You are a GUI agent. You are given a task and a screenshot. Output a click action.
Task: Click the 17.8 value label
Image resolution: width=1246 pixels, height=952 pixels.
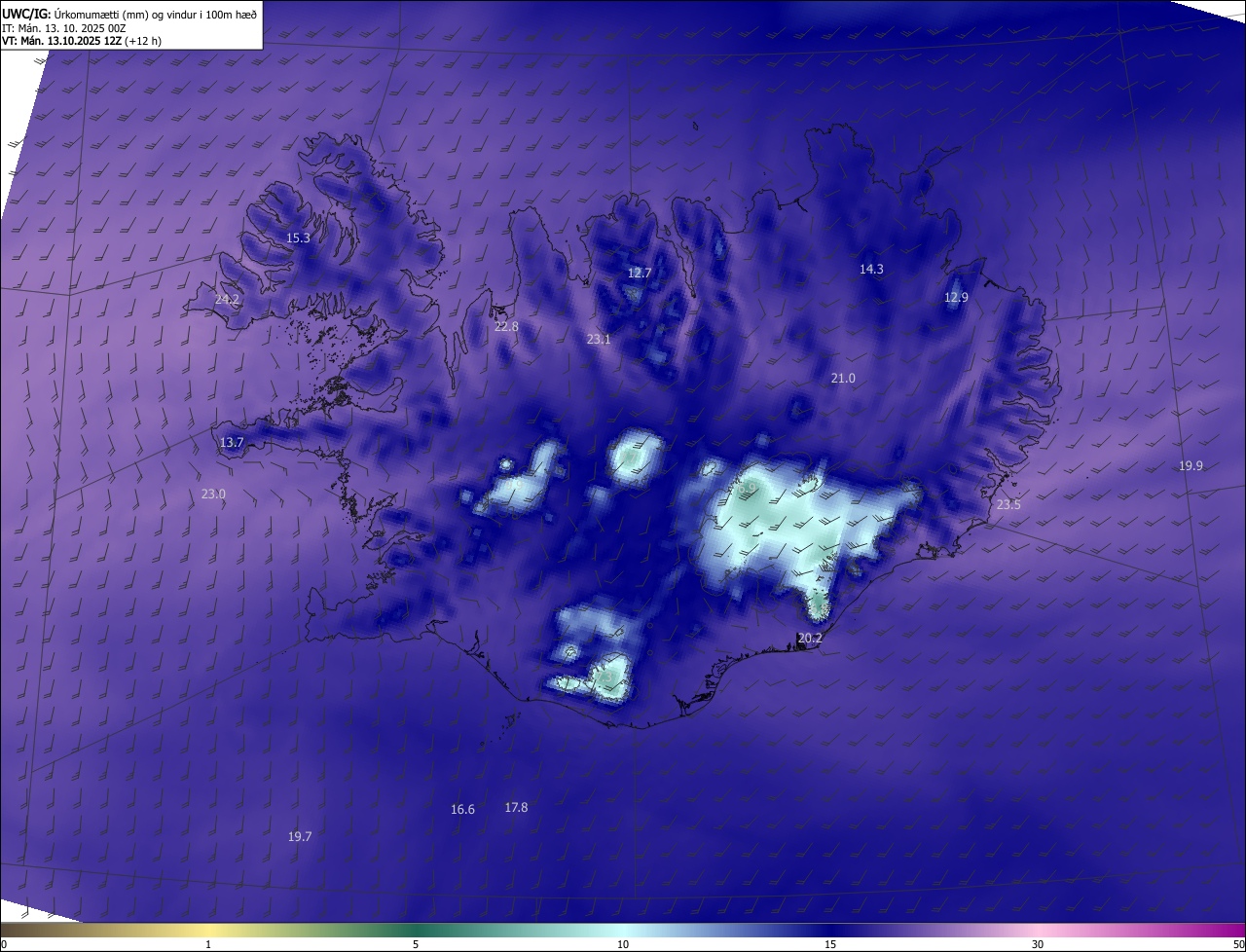(x=516, y=807)
